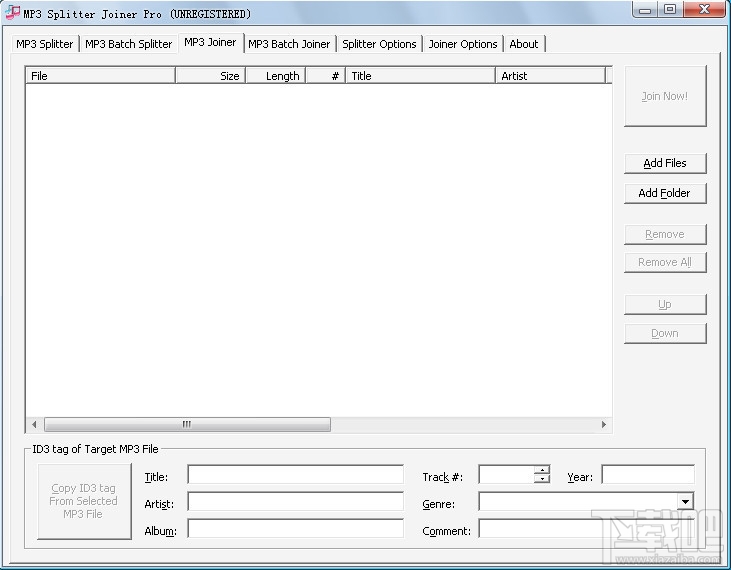Image resolution: width=731 pixels, height=570 pixels.
Task: Focus the ID3 Title input field
Action: click(296, 475)
